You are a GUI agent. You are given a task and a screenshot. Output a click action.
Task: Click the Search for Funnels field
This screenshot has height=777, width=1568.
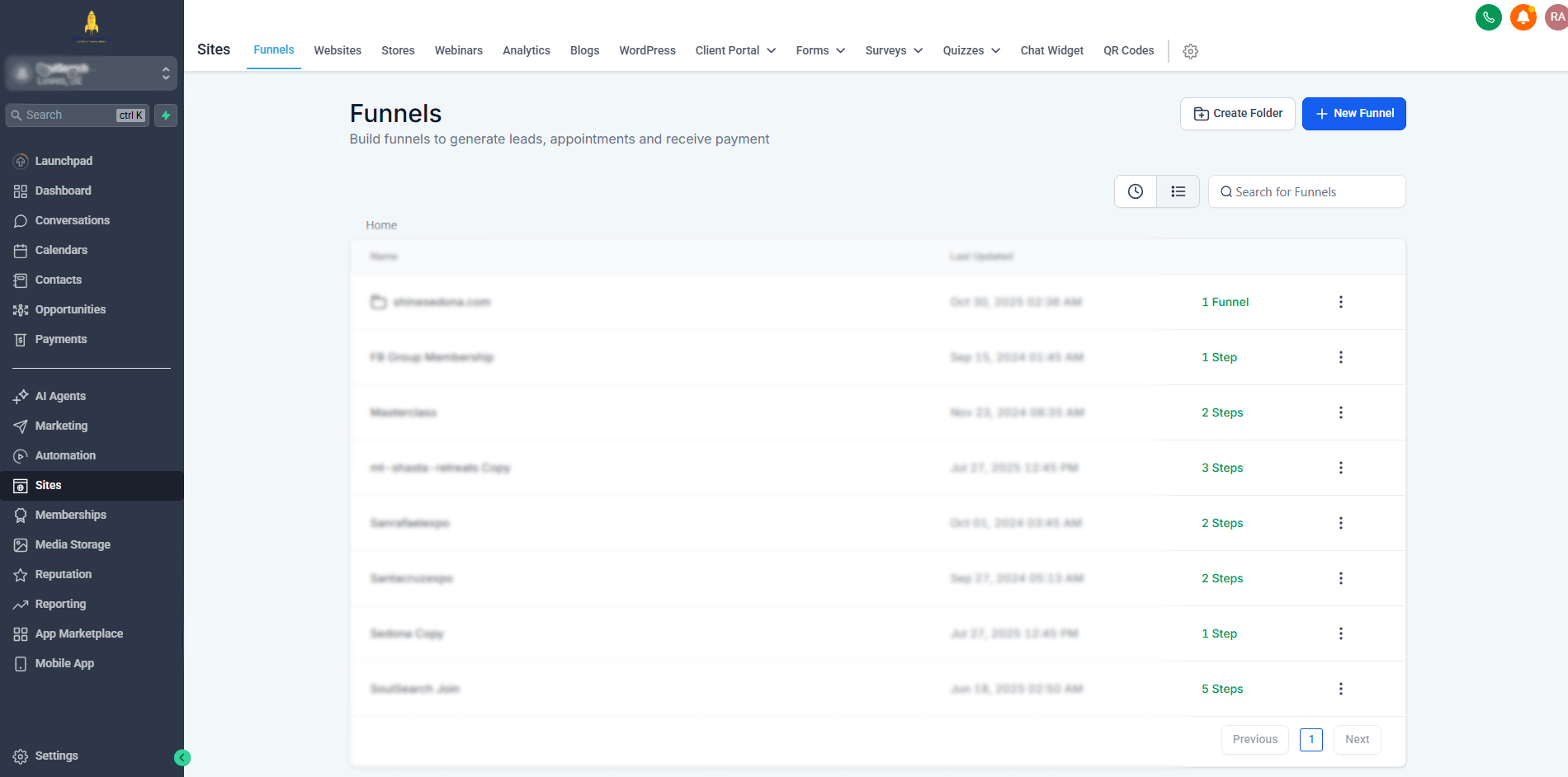[x=1312, y=192]
